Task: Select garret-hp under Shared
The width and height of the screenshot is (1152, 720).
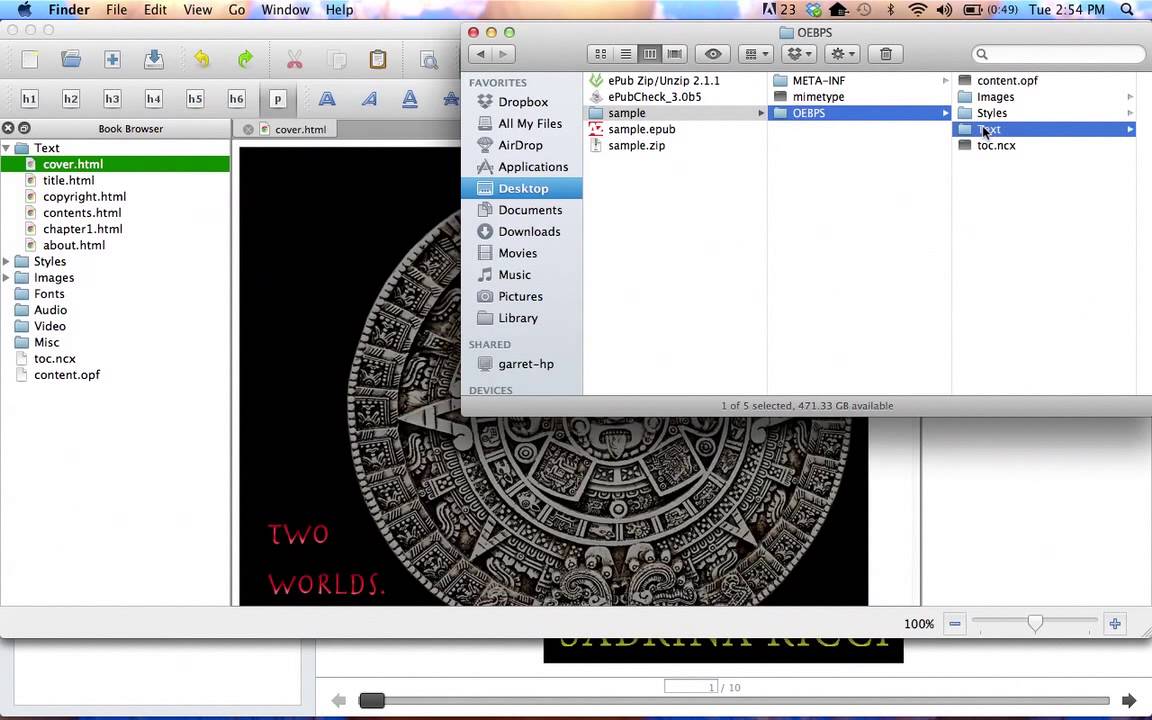Action: click(525, 364)
